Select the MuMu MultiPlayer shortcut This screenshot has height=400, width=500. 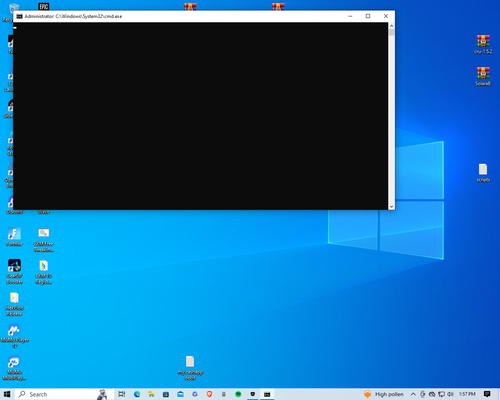[x=14, y=368]
